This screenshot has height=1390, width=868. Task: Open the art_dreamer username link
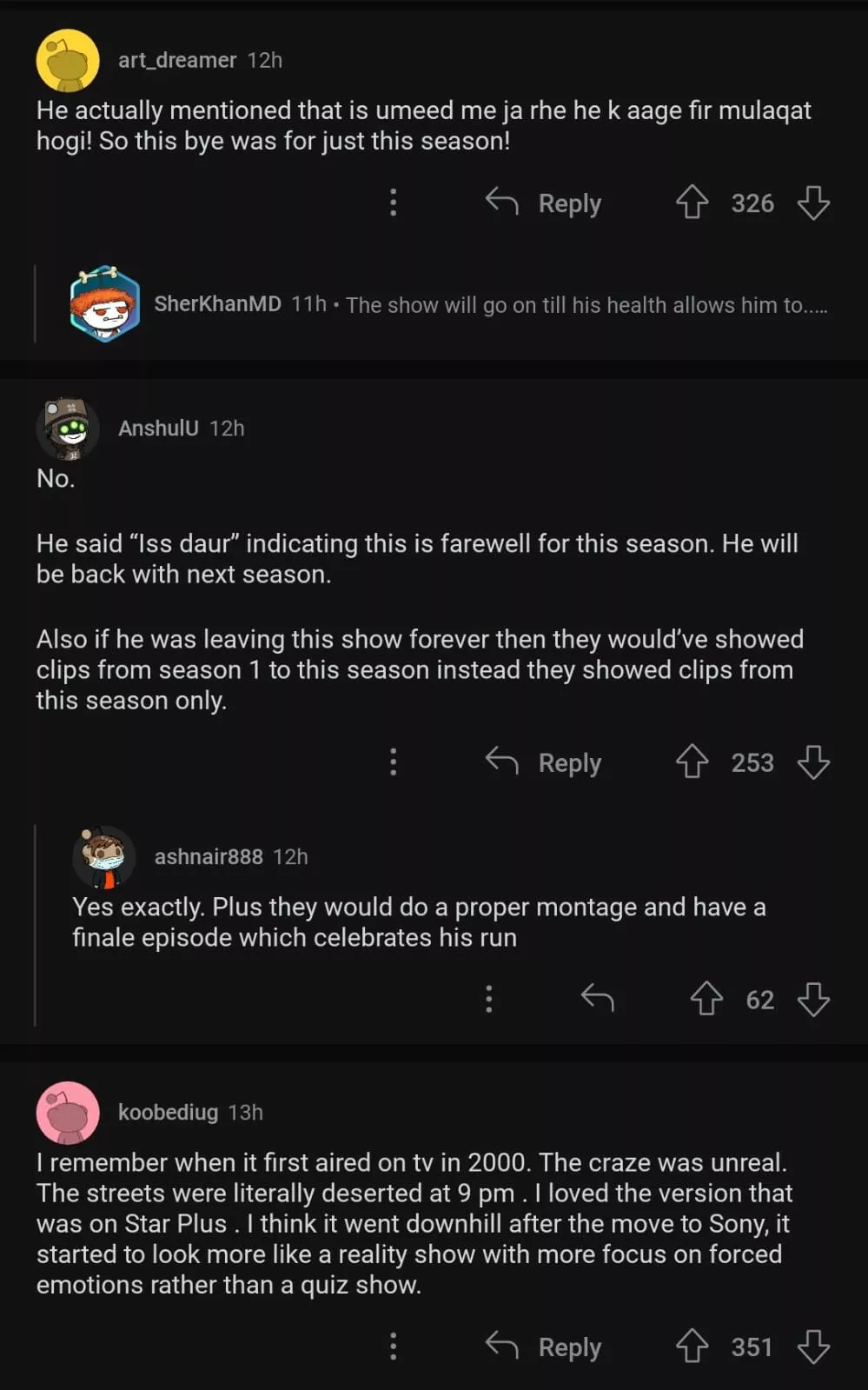point(177,60)
